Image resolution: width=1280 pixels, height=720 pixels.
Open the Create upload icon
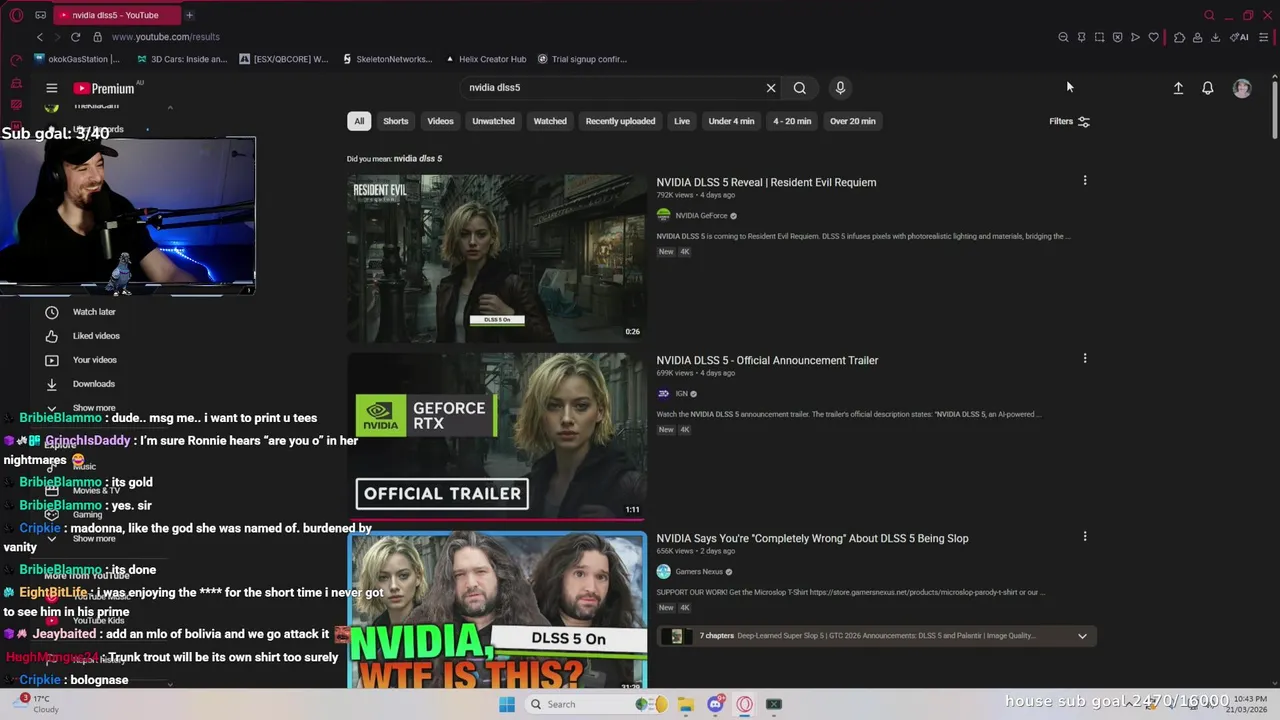tap(1178, 88)
